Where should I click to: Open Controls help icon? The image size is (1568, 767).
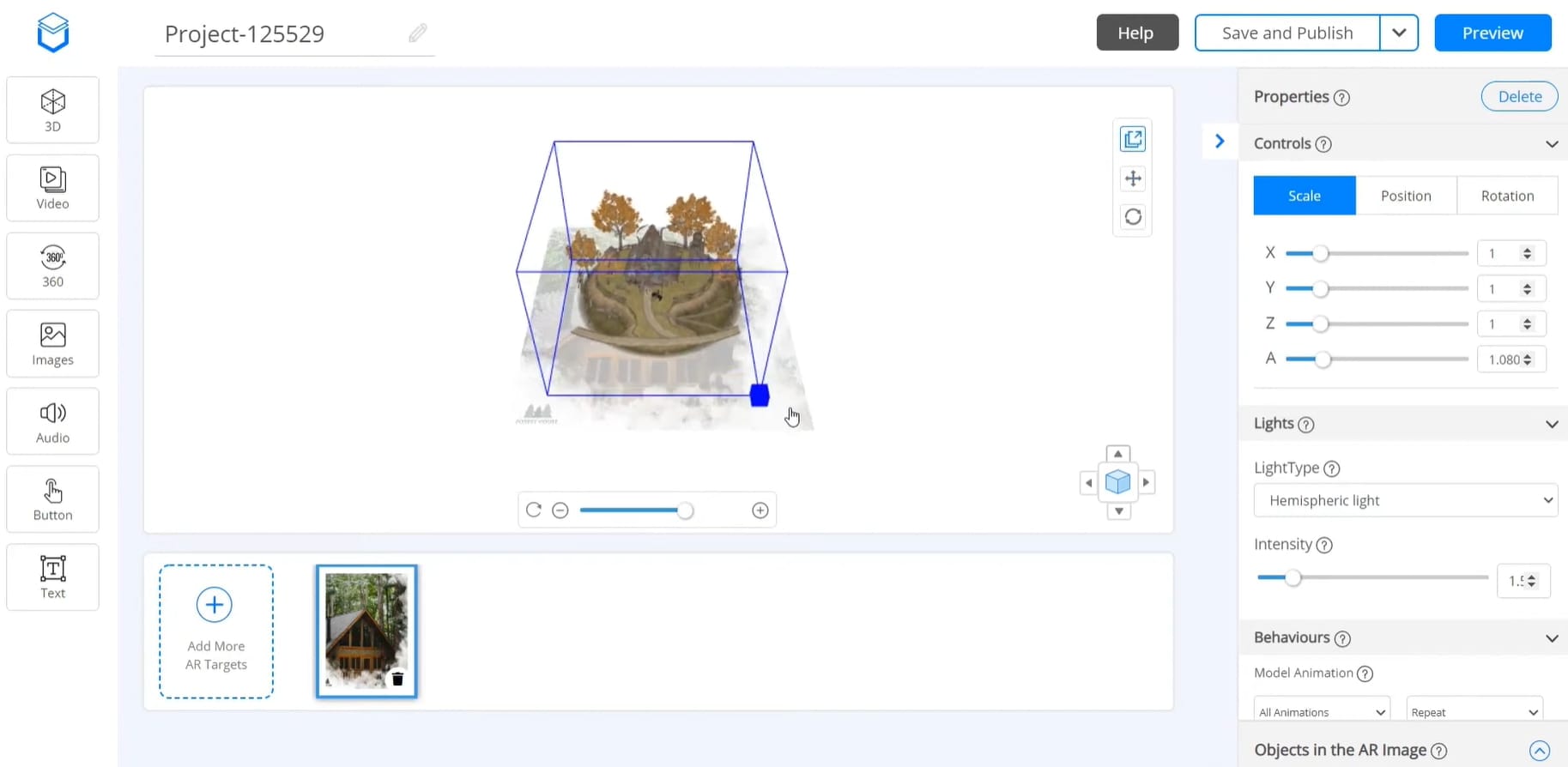[1323, 144]
